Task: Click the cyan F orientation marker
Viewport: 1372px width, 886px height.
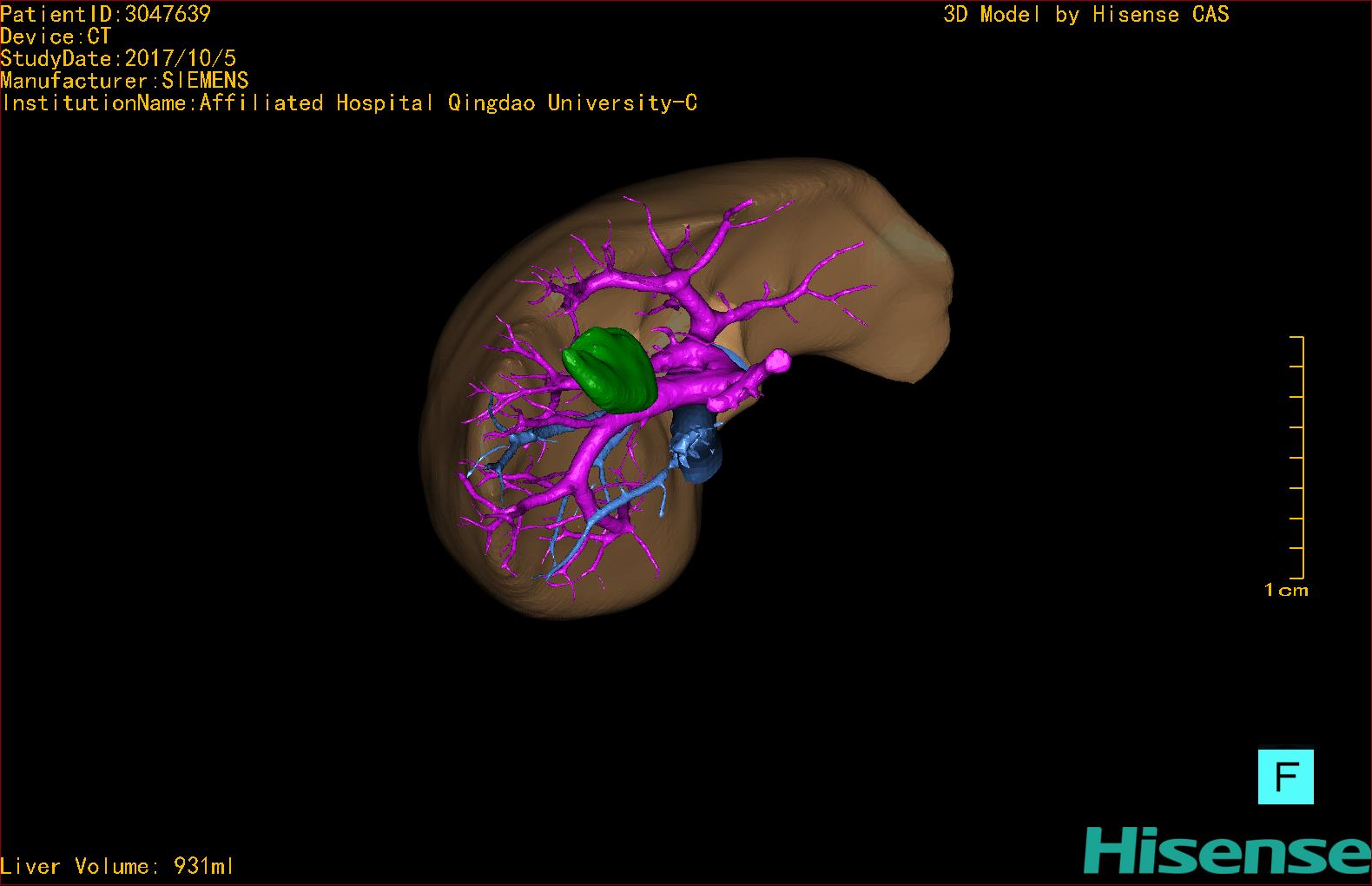Action: 1285,777
